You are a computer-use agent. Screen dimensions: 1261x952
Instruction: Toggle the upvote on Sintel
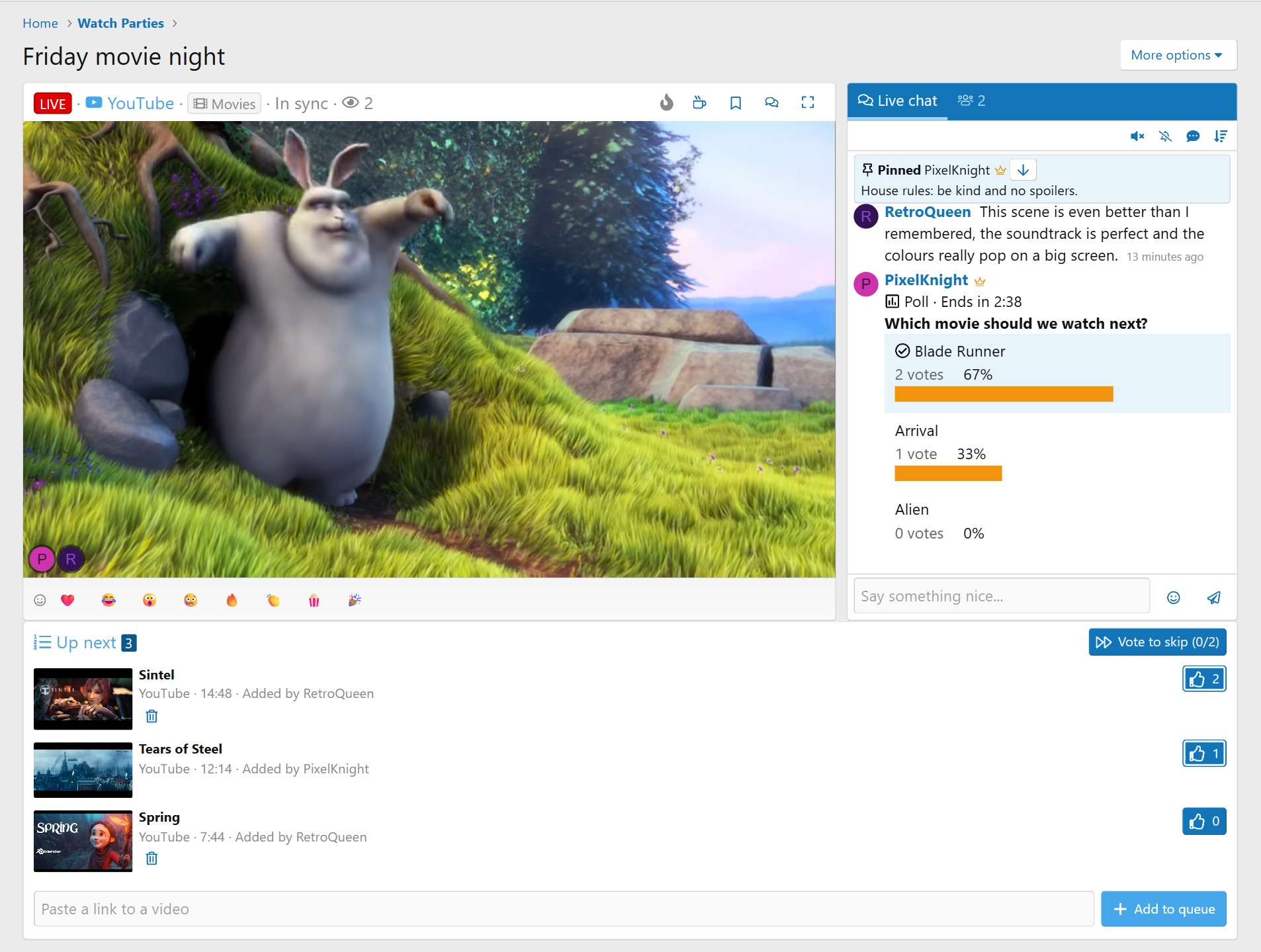[1204, 679]
